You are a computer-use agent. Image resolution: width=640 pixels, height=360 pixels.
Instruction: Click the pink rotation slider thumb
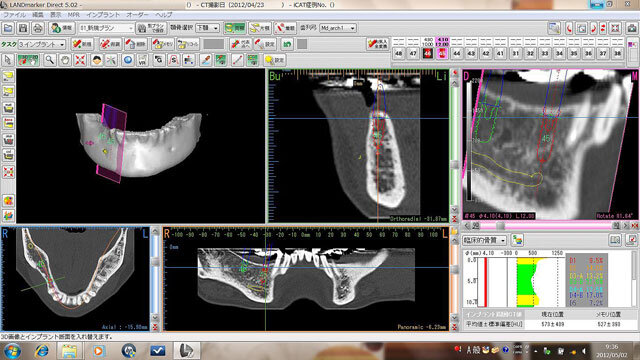pyautogui.click(x=500, y=226)
